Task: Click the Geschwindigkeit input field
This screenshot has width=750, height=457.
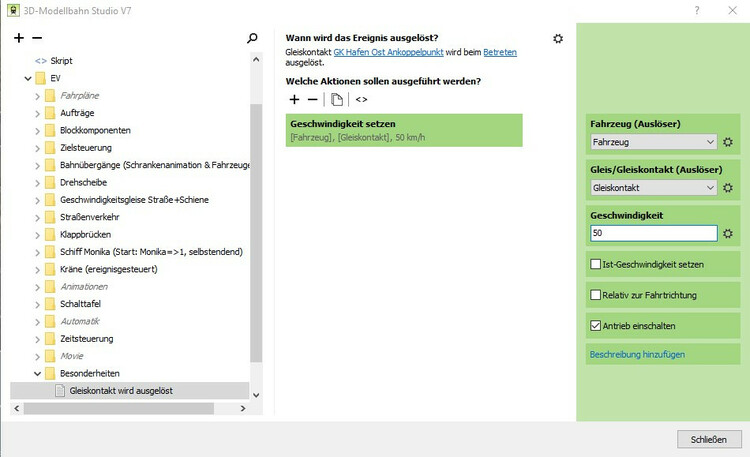Action: pos(653,234)
